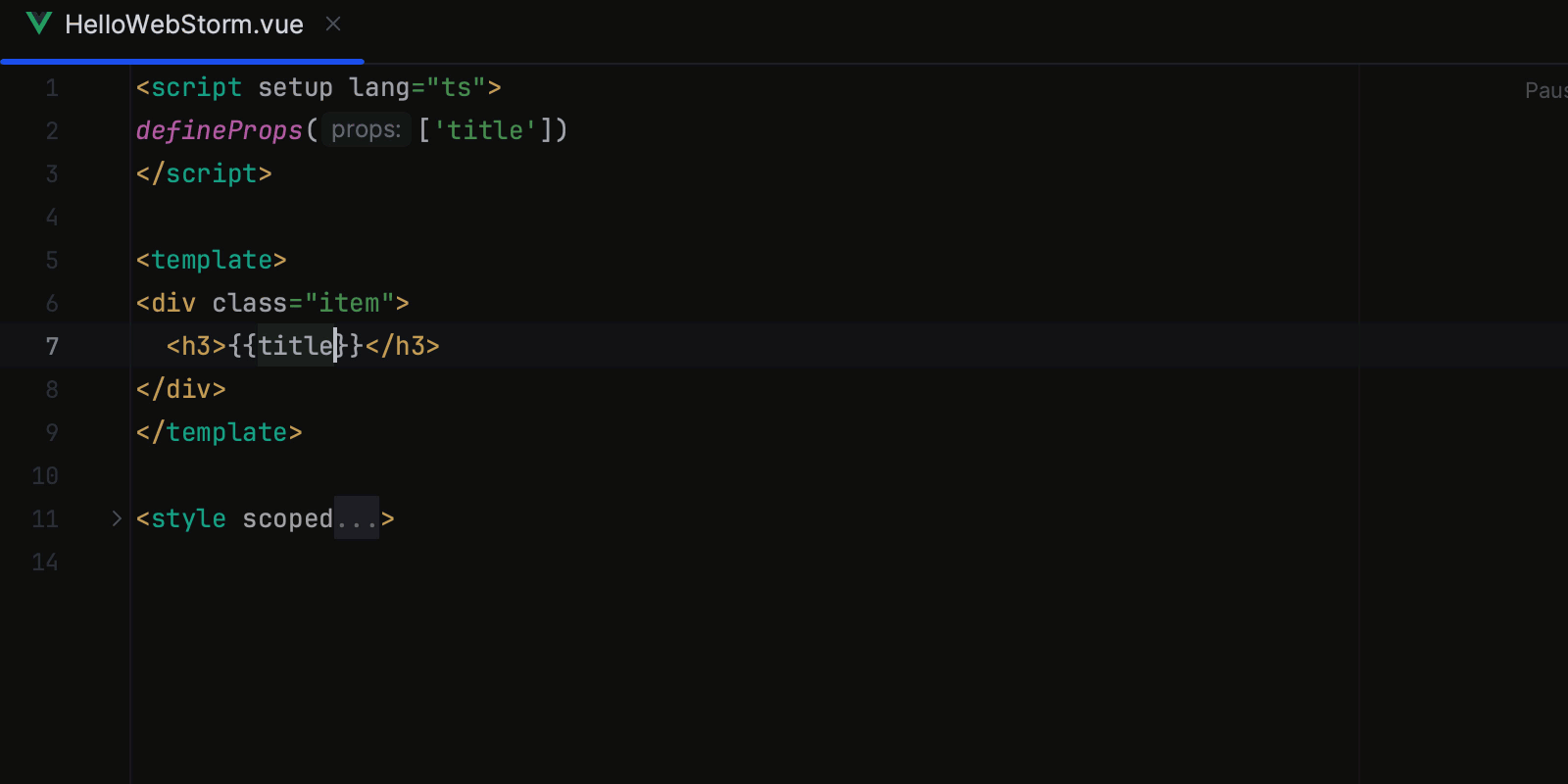Screen dimensions: 1568x784
Task: Select the HelloWebStorm.vue editor tab
Action: (183, 24)
